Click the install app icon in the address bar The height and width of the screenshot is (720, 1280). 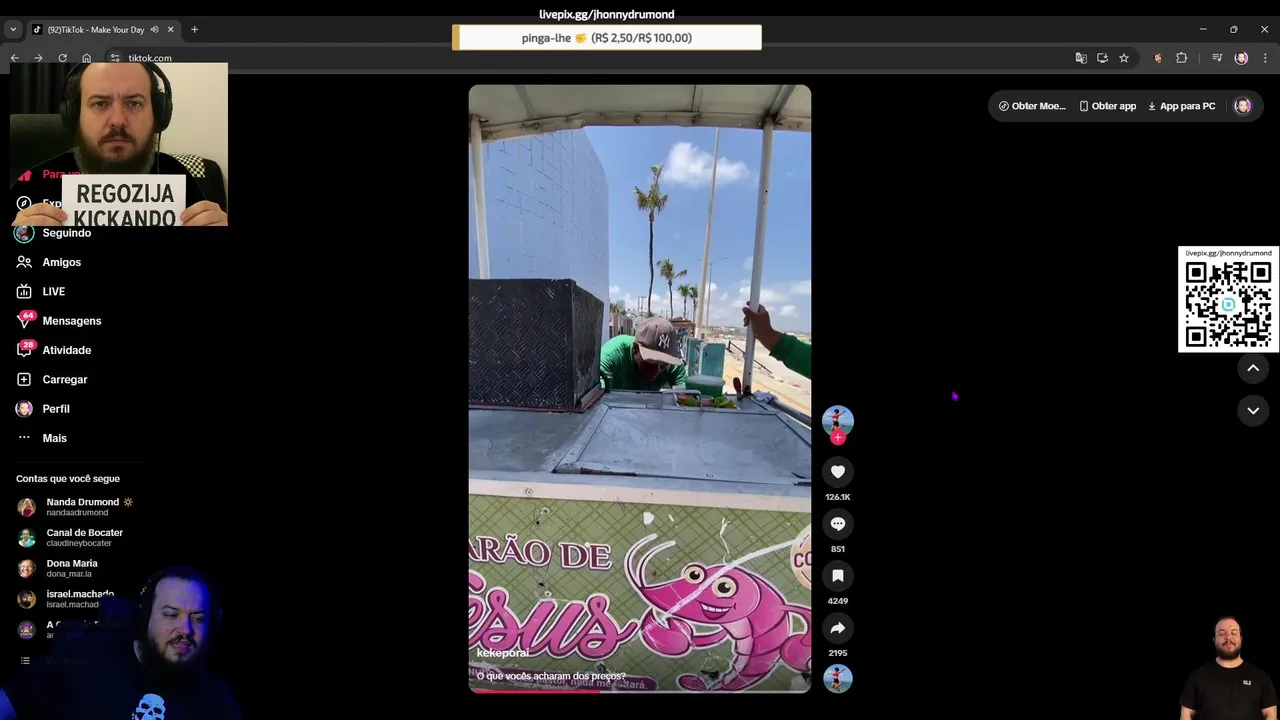tap(1102, 58)
